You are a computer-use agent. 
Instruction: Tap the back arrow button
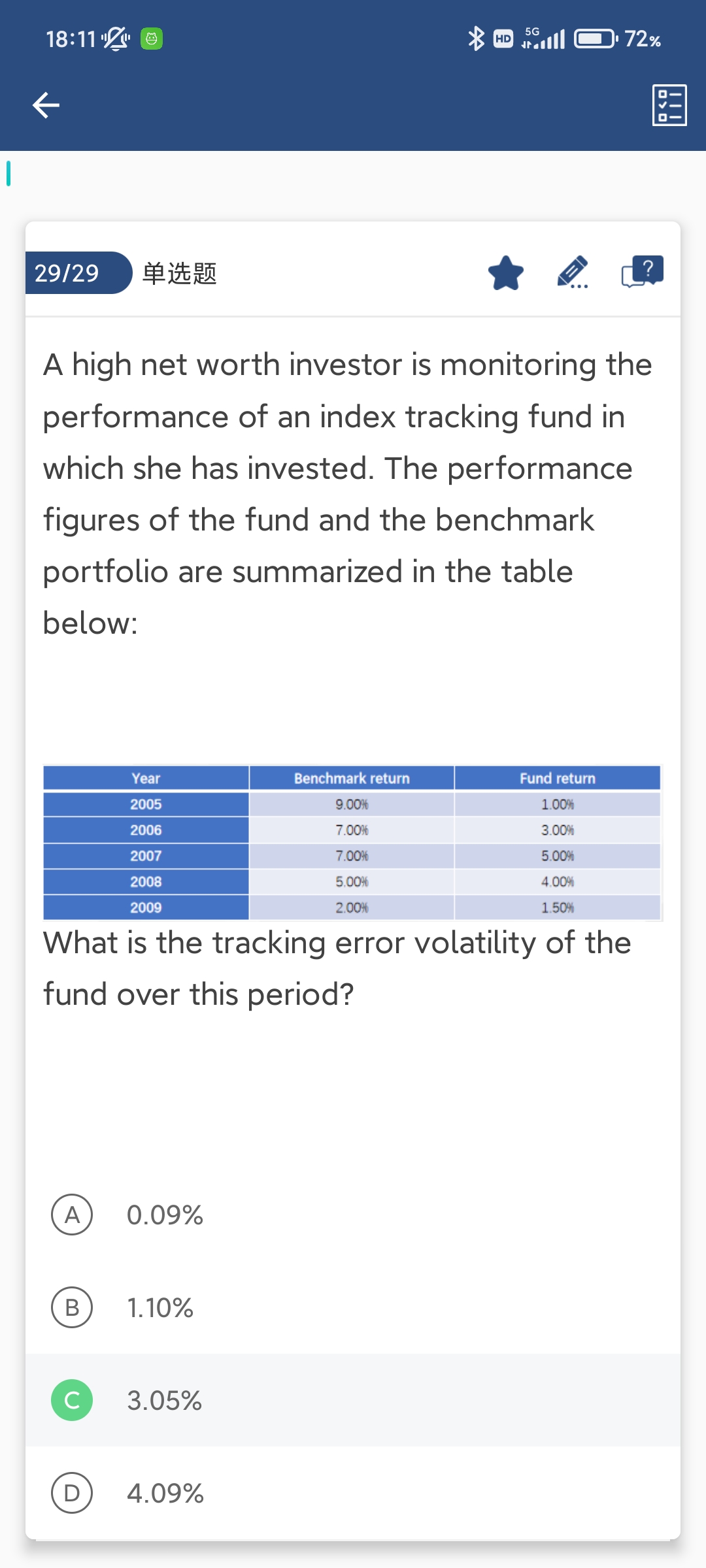coord(46,105)
